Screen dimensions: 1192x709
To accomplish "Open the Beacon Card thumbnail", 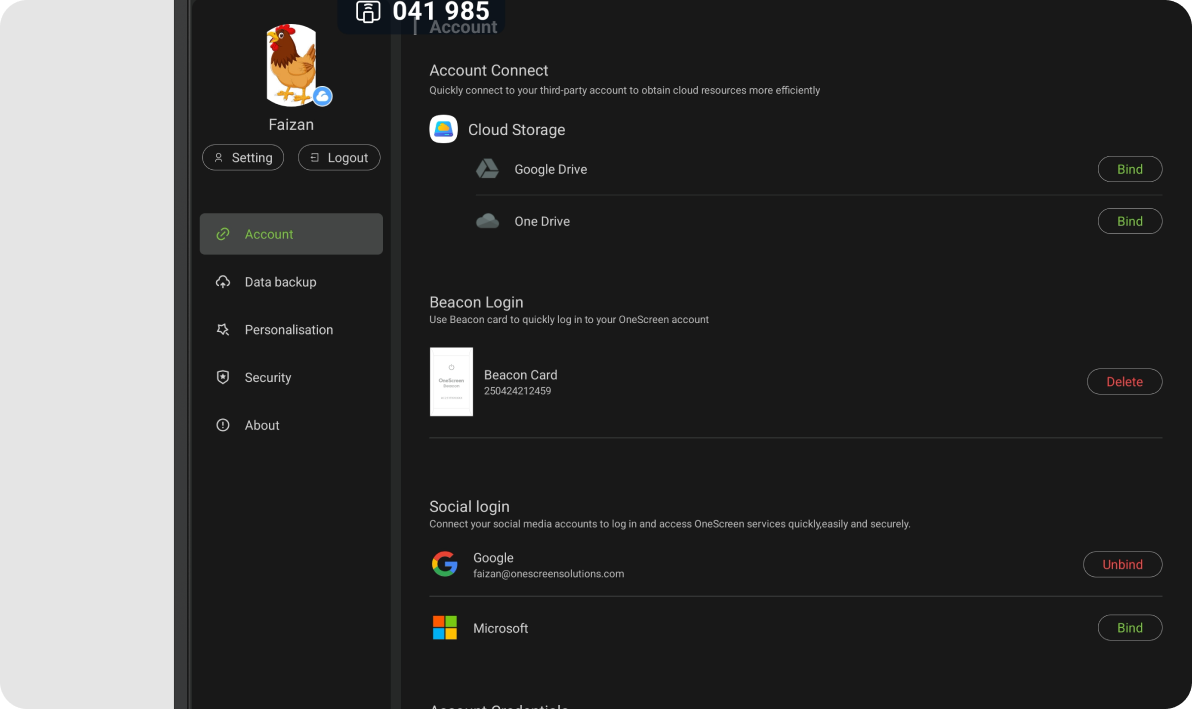I will (451, 382).
